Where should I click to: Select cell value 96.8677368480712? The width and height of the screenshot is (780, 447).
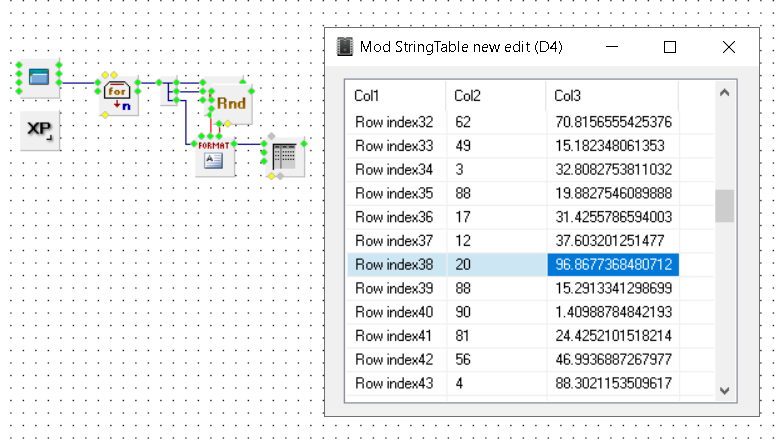[613, 265]
